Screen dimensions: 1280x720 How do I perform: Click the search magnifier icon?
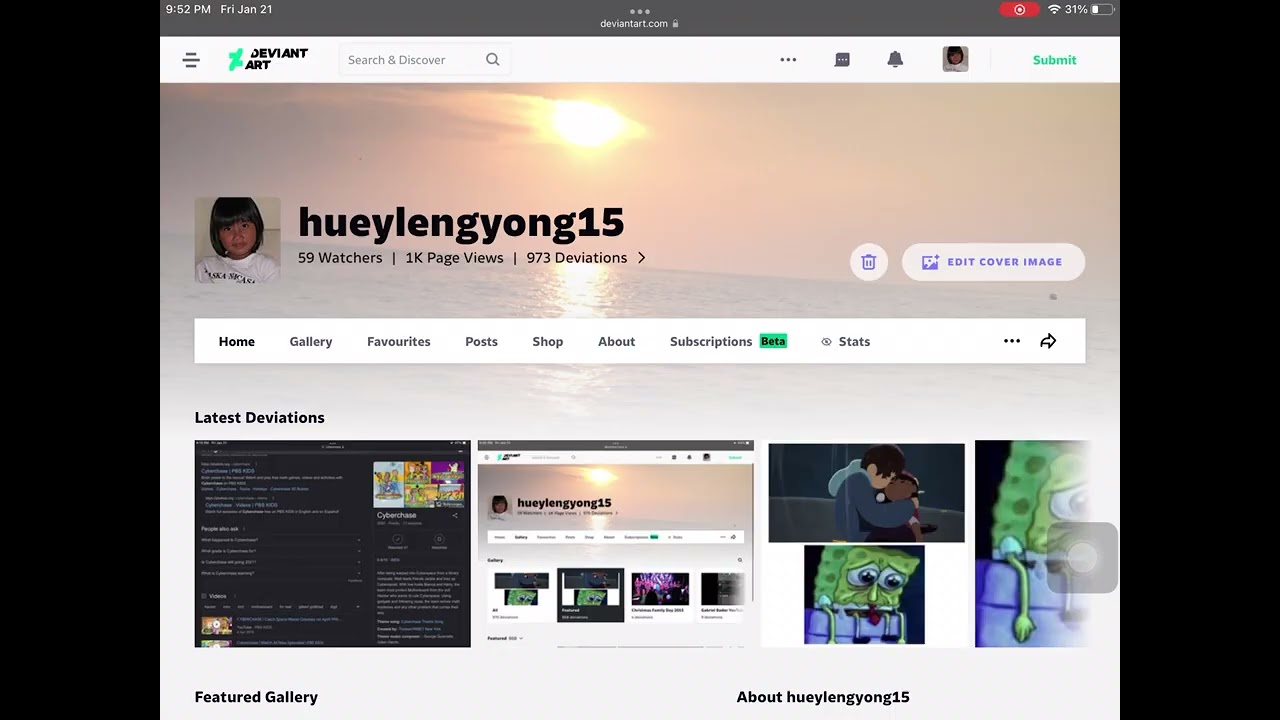click(x=492, y=60)
